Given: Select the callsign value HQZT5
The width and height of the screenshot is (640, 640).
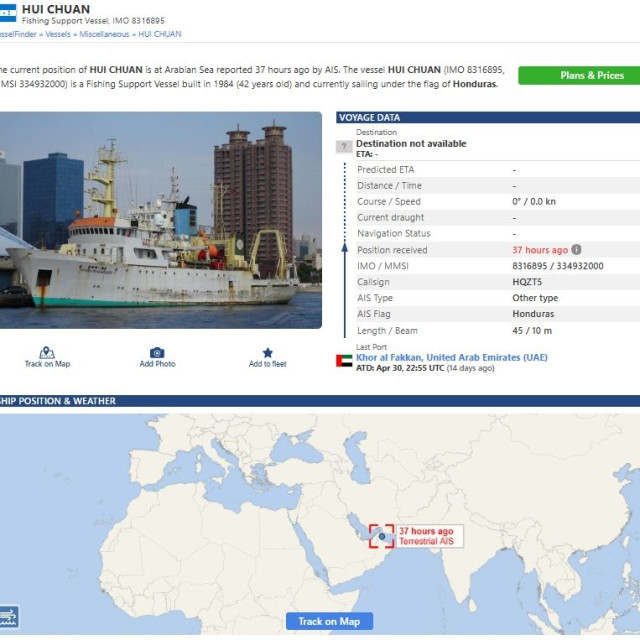Looking at the screenshot, I should [527, 282].
